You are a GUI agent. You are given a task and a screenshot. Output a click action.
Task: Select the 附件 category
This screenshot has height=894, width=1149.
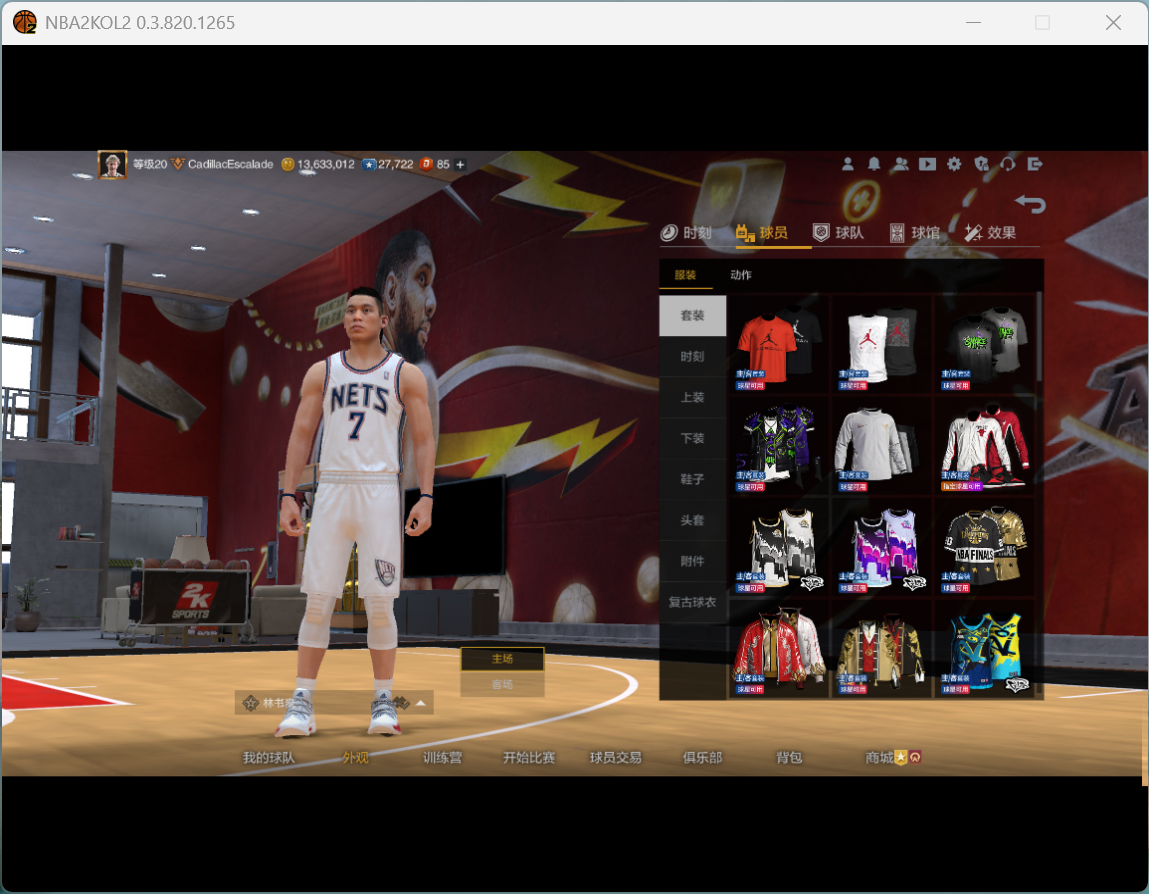coord(692,561)
